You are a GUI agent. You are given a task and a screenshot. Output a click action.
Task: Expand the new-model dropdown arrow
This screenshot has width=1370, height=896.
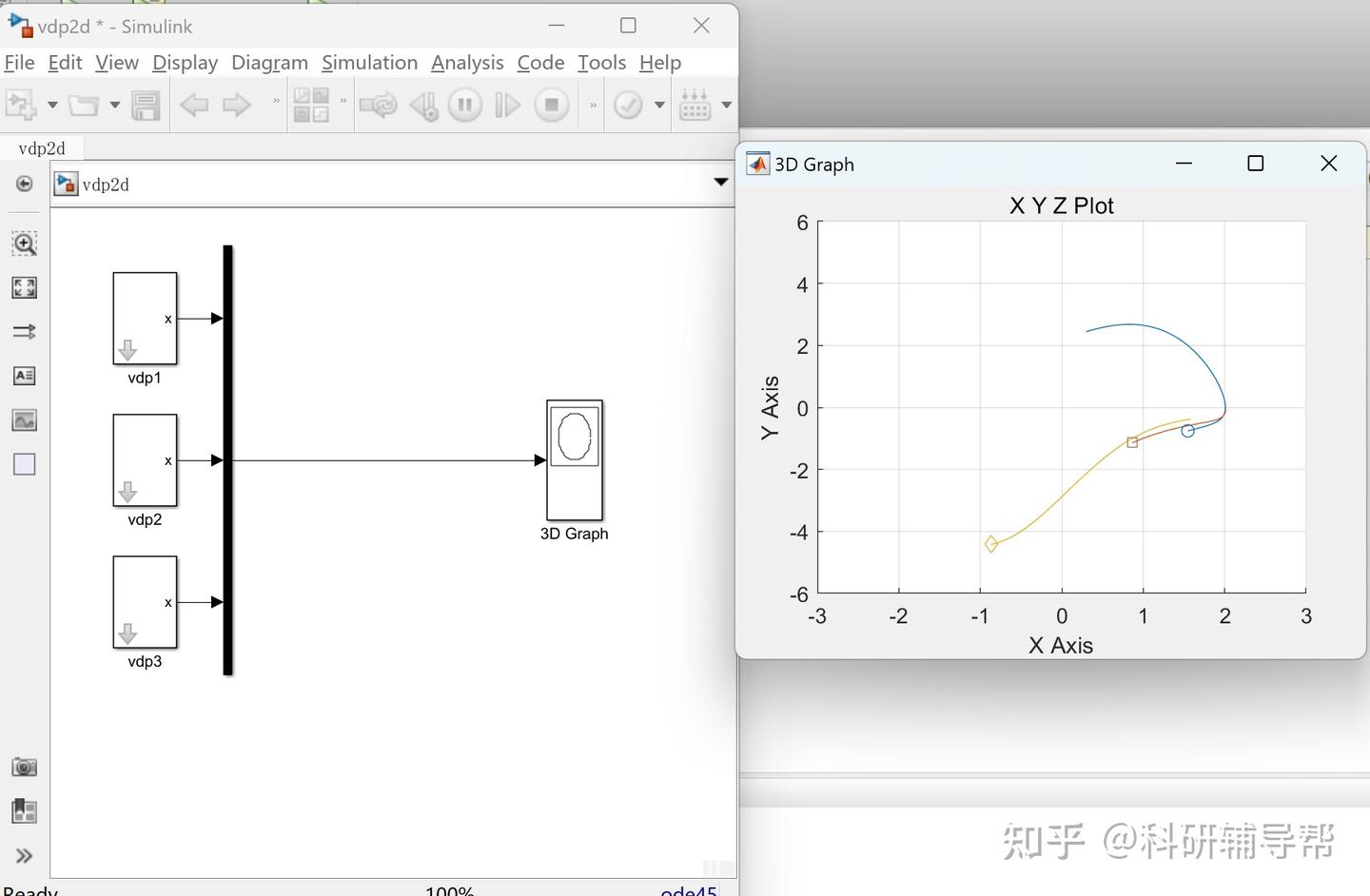click(52, 105)
